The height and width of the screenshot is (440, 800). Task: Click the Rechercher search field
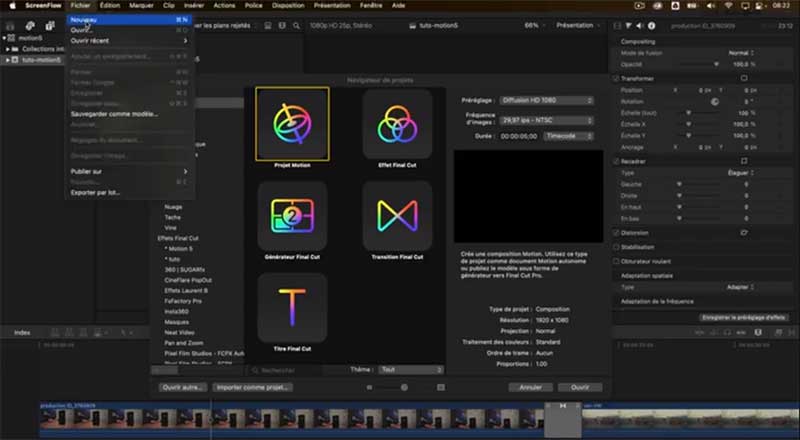305,369
